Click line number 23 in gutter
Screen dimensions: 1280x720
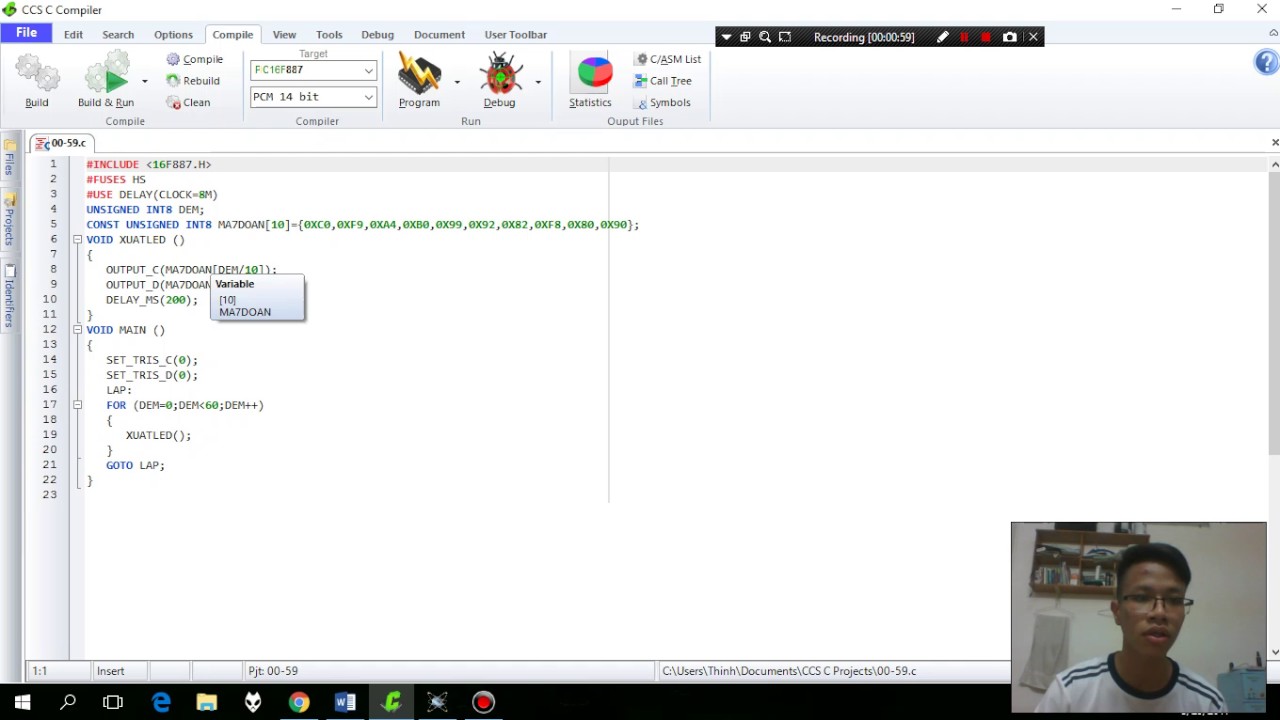click(49, 495)
